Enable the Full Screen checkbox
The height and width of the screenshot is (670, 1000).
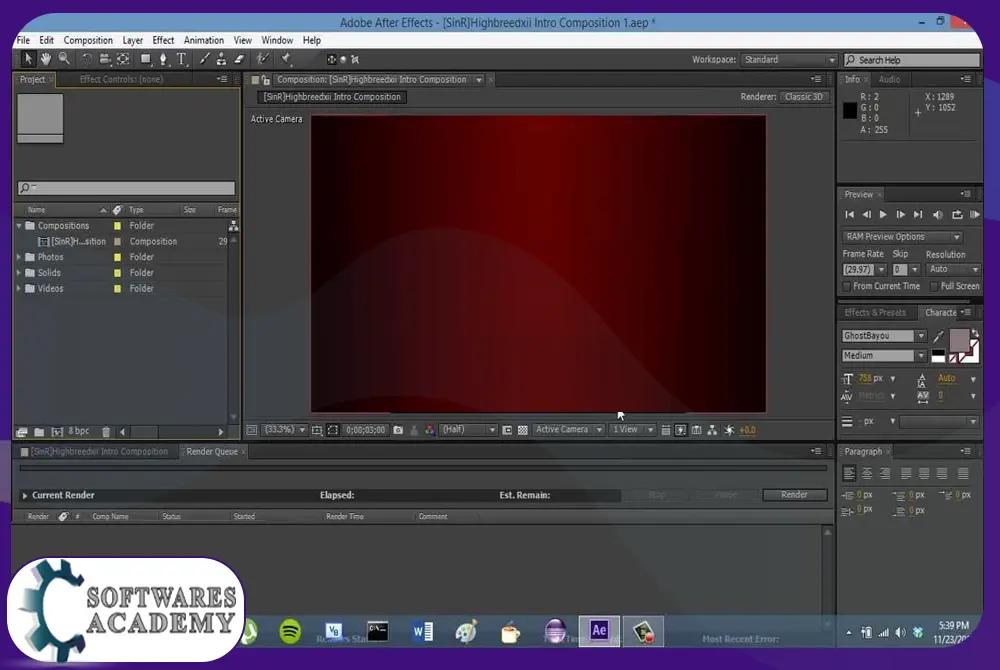pos(934,286)
